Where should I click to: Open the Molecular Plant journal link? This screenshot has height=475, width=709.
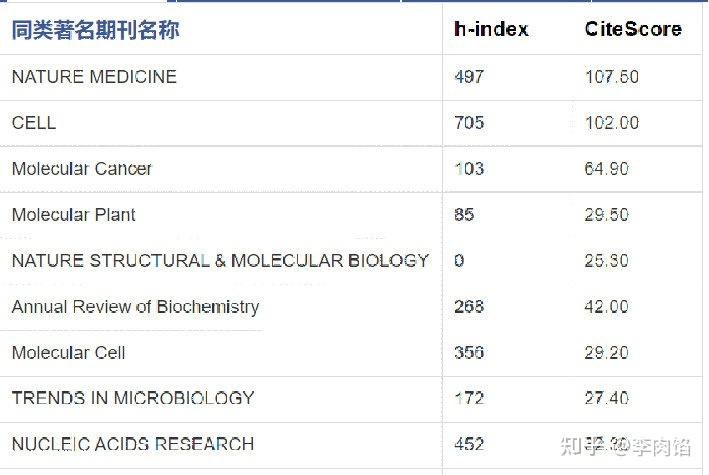(x=74, y=215)
